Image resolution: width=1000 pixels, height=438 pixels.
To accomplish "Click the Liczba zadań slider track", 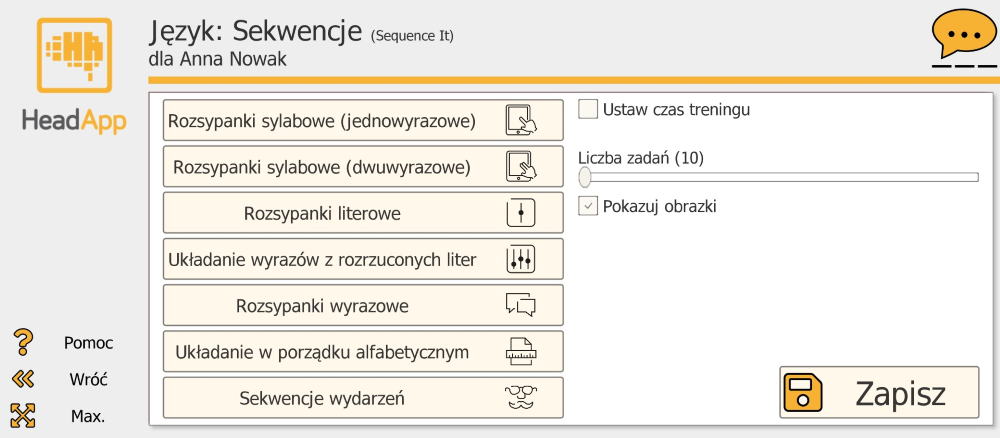I will 779,177.
